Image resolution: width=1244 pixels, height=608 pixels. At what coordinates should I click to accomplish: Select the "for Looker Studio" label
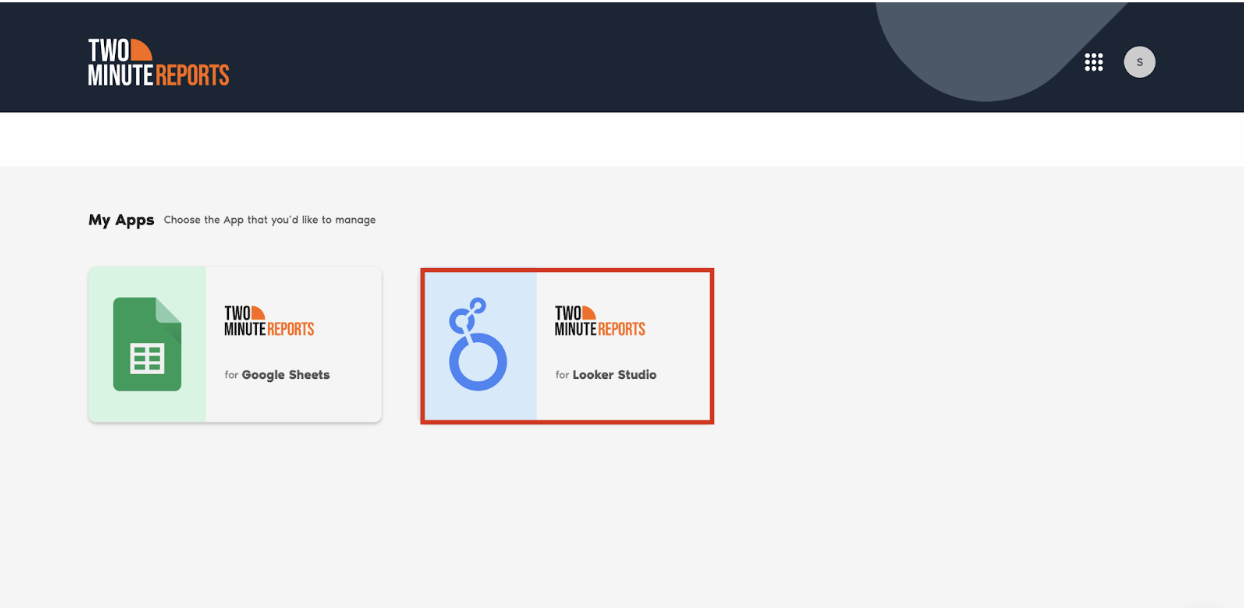pos(606,375)
